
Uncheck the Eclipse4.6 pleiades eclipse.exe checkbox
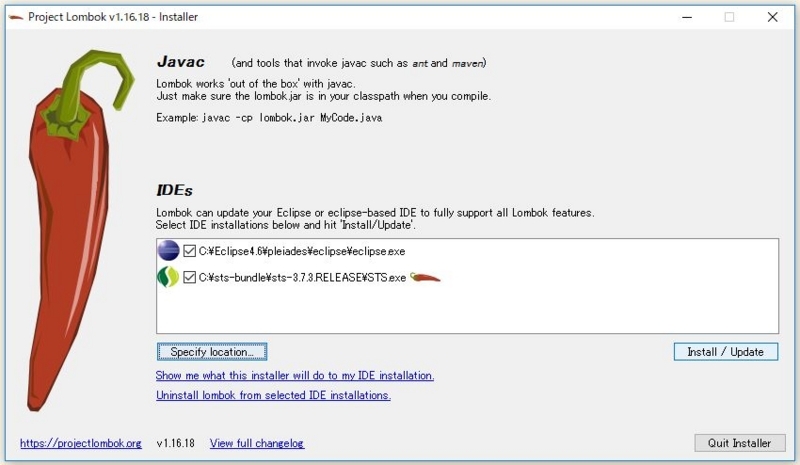tap(189, 251)
